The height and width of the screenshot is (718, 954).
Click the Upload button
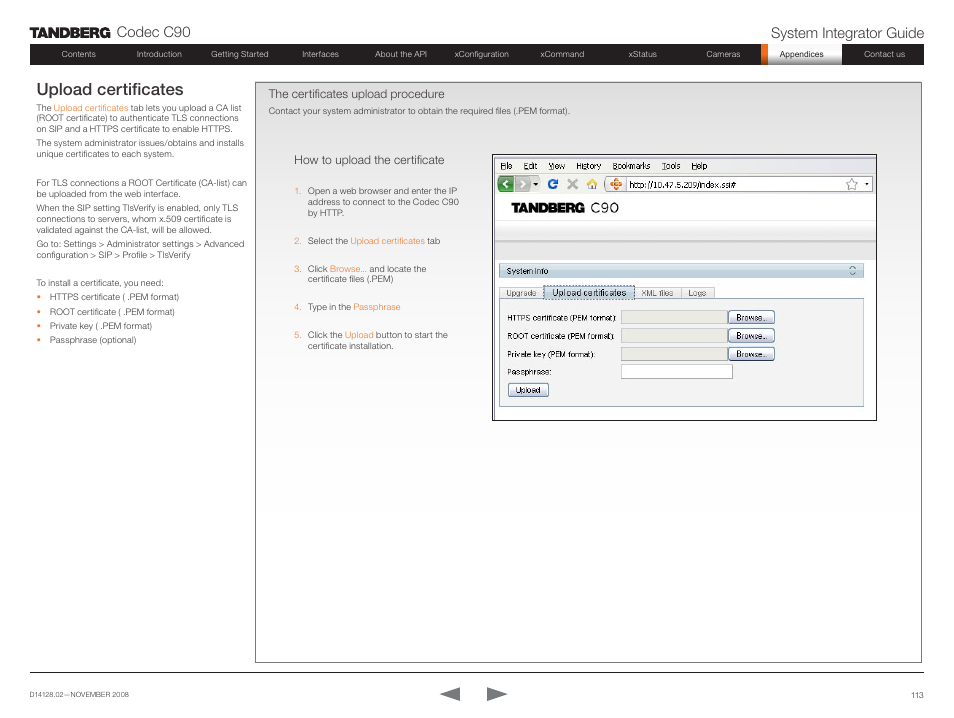point(528,390)
